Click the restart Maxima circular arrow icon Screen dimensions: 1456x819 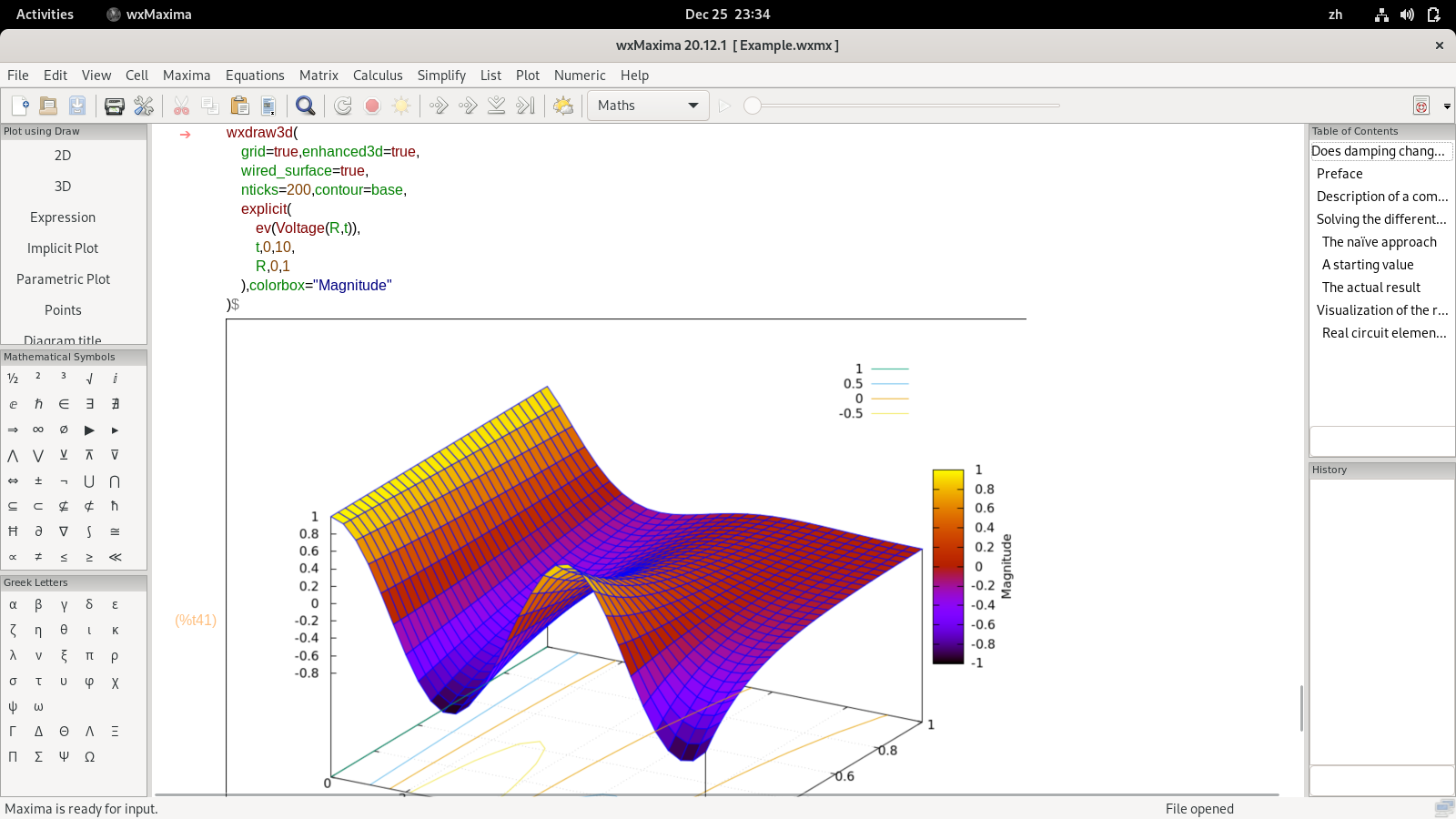tap(343, 106)
